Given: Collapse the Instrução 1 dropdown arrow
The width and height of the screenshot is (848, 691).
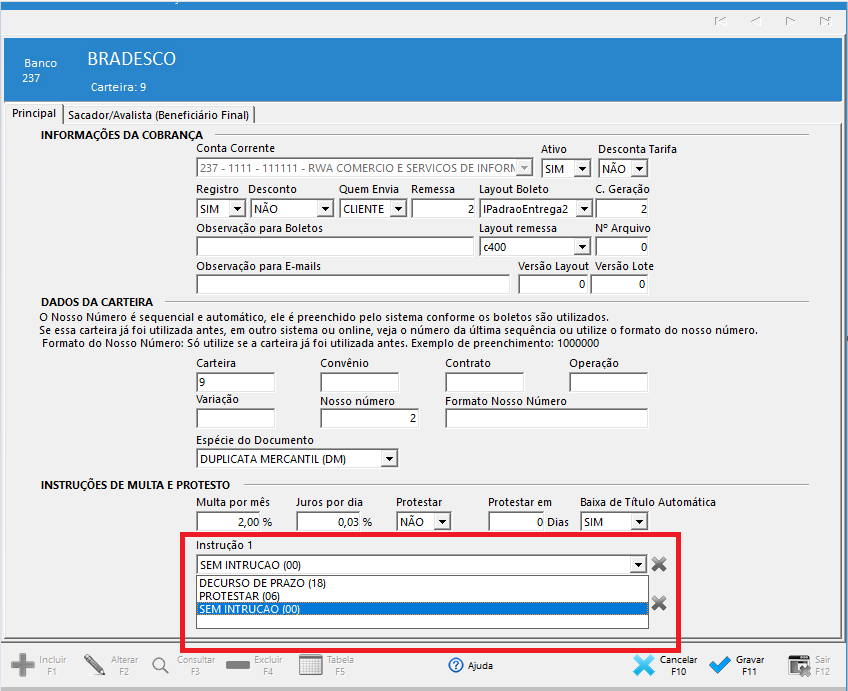Looking at the screenshot, I should coord(638,565).
